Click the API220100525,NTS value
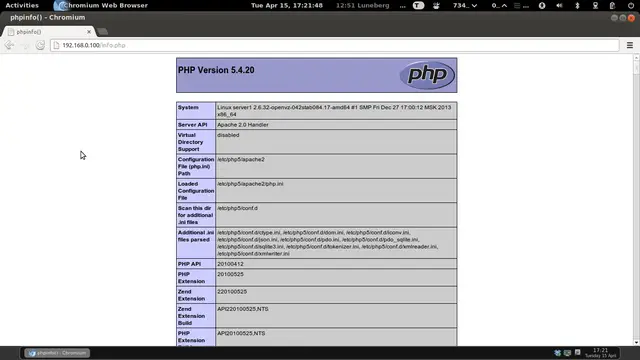This screenshot has width=640, height=360. [243, 309]
